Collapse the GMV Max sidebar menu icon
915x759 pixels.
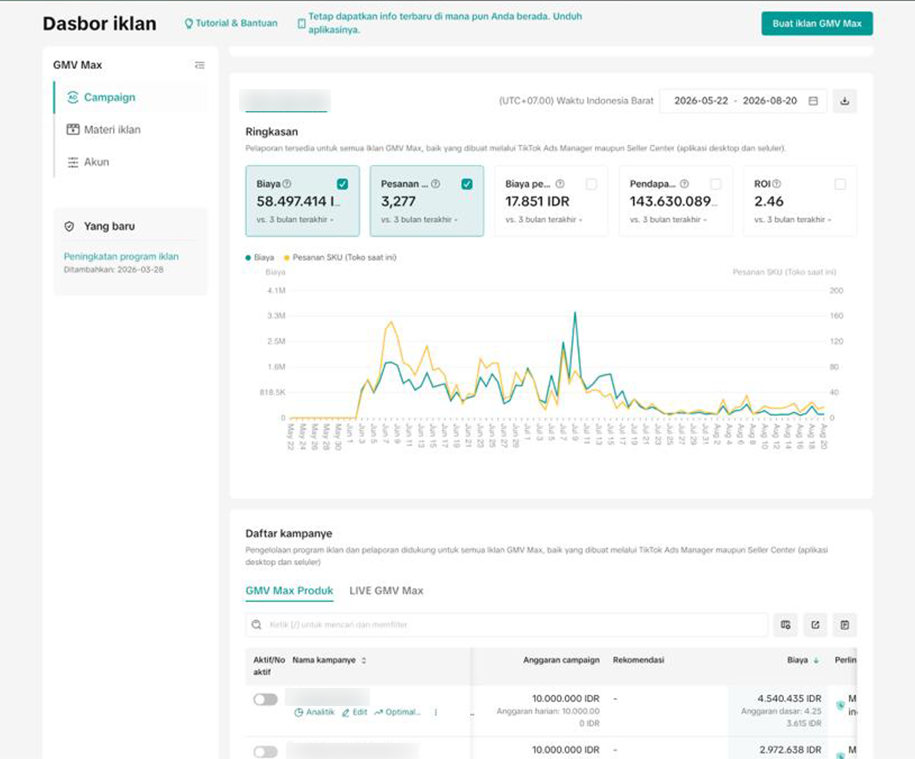[x=200, y=65]
